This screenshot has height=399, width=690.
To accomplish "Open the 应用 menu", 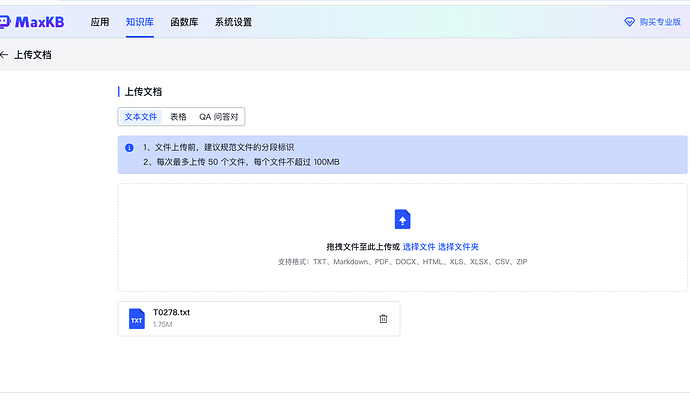I will click(100, 22).
